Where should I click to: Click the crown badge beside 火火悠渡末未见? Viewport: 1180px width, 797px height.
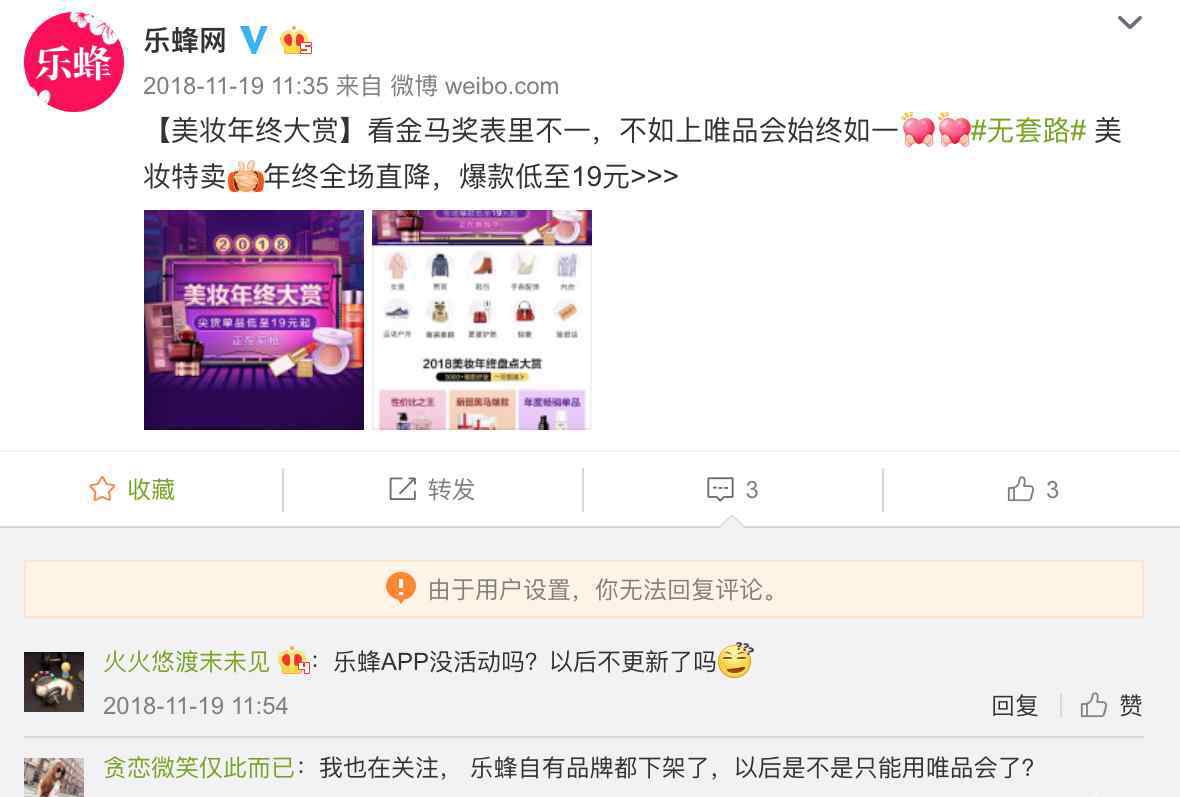[x=294, y=661]
